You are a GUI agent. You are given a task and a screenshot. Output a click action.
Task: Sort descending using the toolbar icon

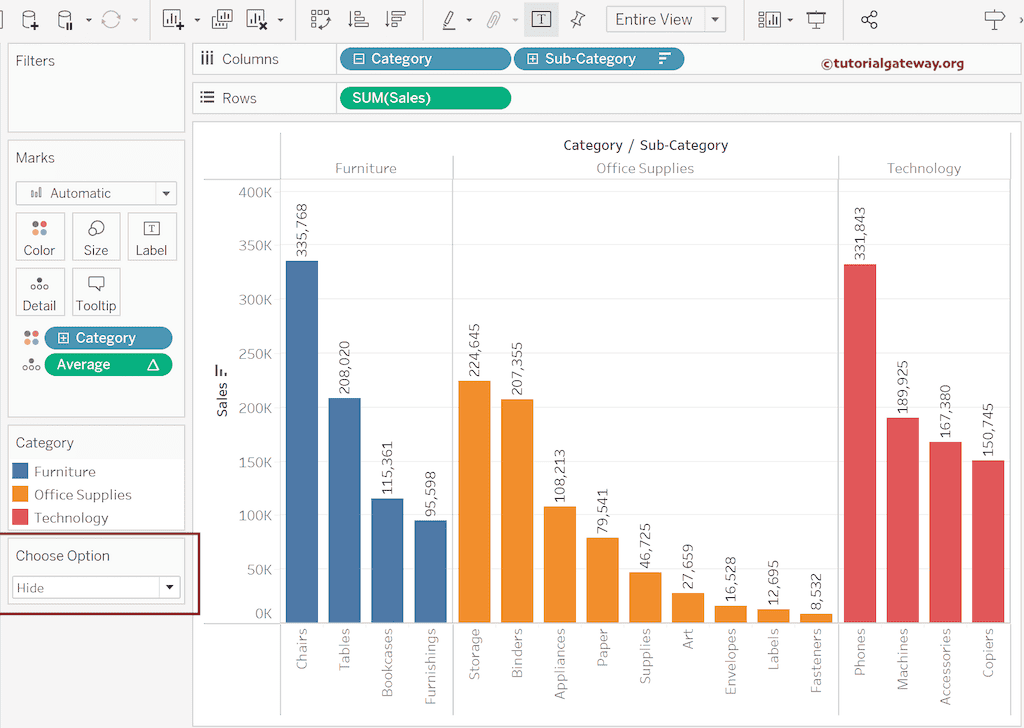395,20
